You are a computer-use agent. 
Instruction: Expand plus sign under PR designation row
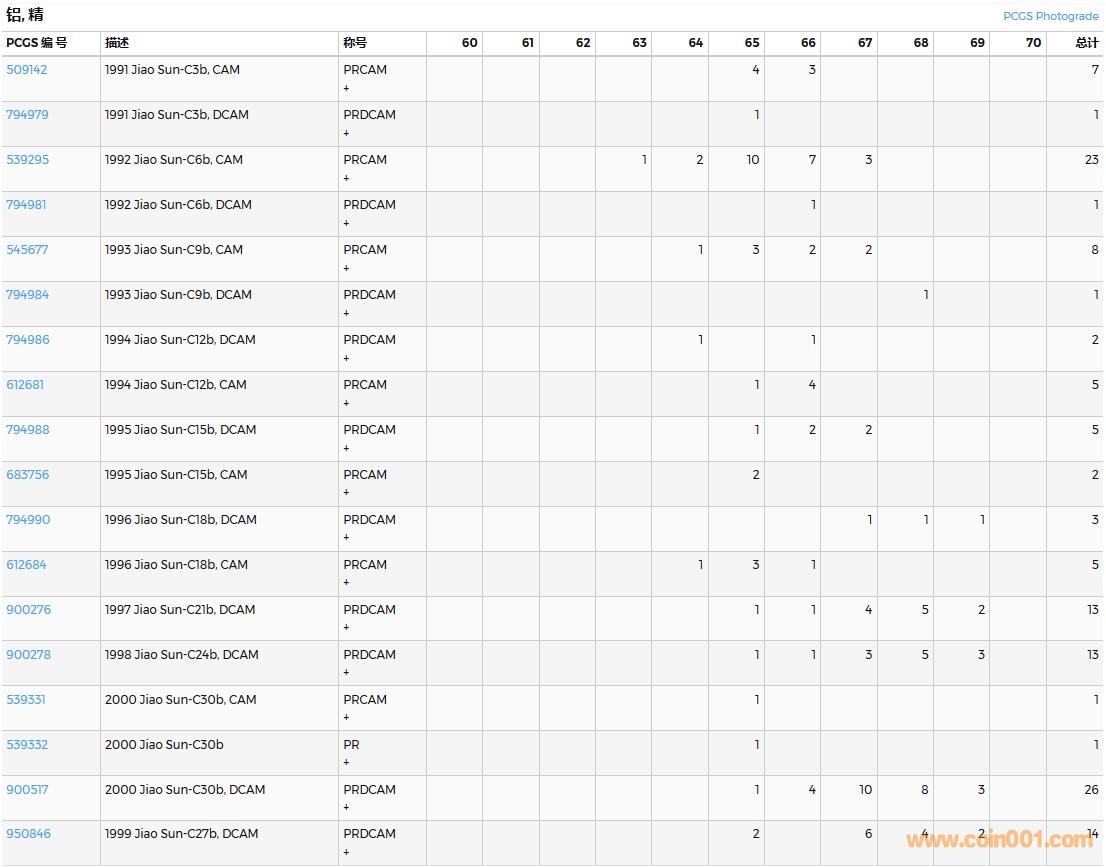coord(347,763)
